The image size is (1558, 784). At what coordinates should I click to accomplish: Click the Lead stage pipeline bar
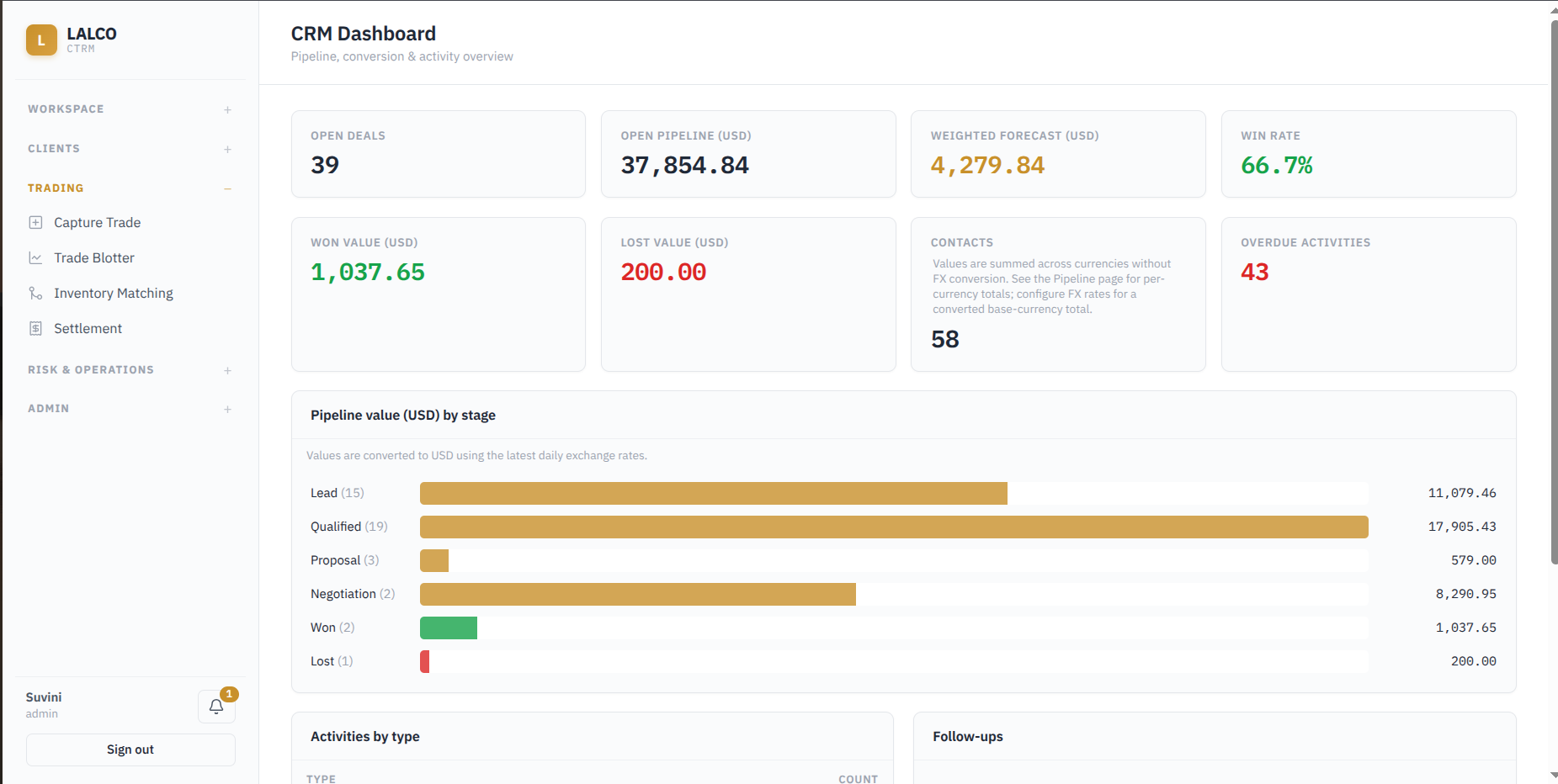pos(714,493)
